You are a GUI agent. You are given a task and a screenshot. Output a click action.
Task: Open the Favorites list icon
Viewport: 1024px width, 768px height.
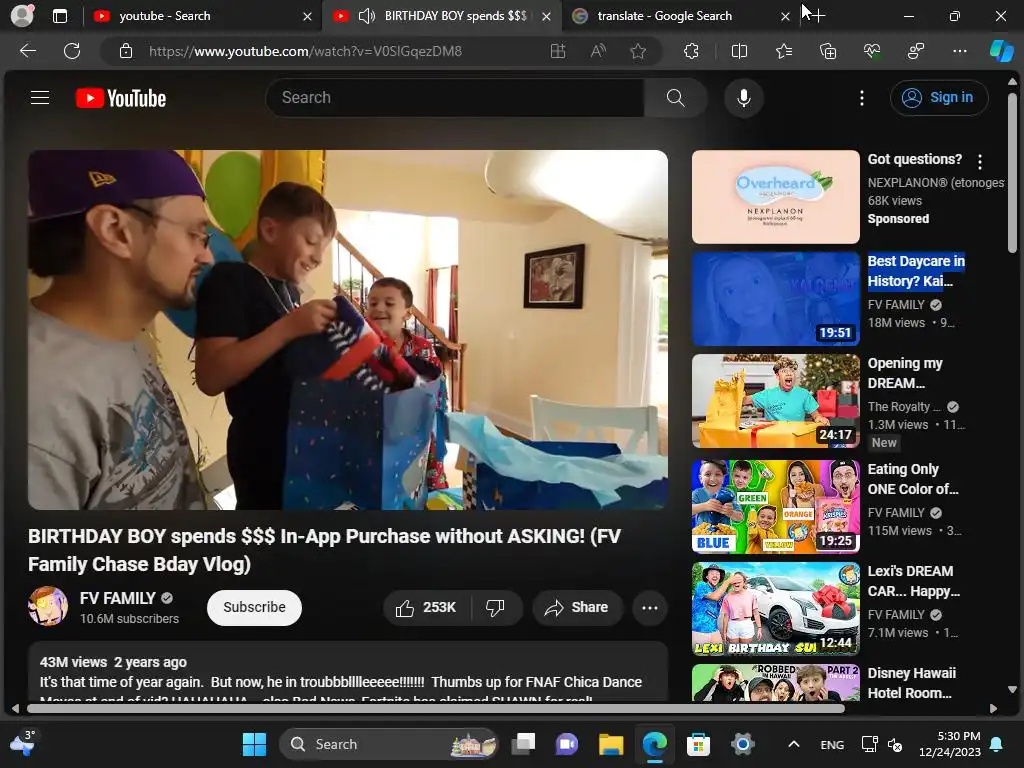pyautogui.click(x=784, y=51)
